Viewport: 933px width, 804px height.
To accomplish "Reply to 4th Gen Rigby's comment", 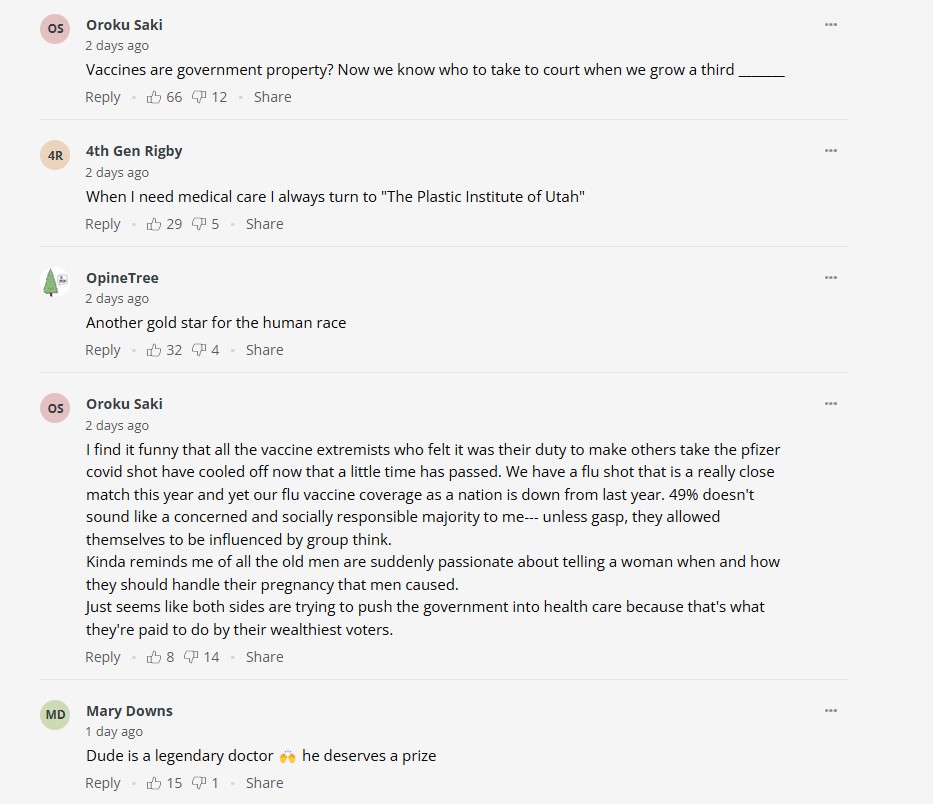I will click(x=103, y=224).
